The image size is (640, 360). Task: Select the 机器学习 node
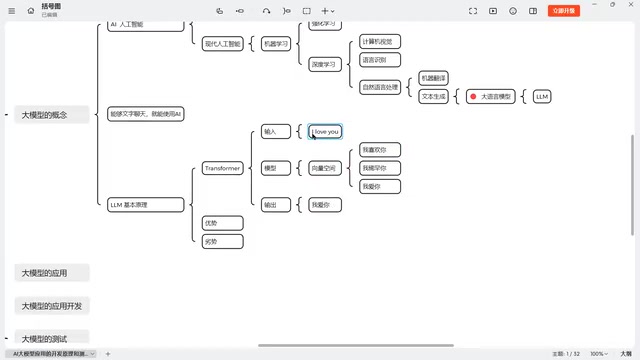coord(276,44)
